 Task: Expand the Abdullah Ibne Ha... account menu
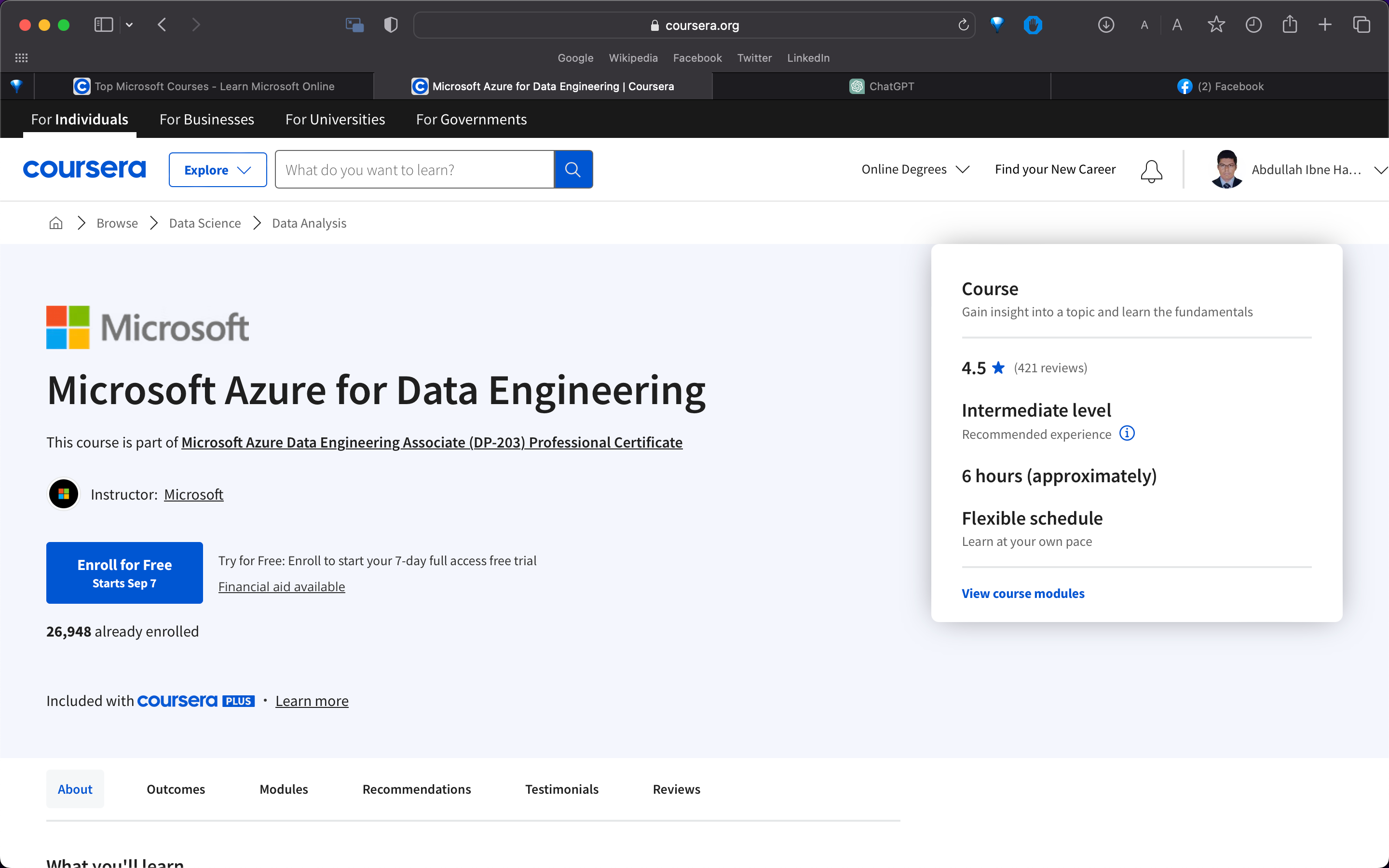(1320, 170)
